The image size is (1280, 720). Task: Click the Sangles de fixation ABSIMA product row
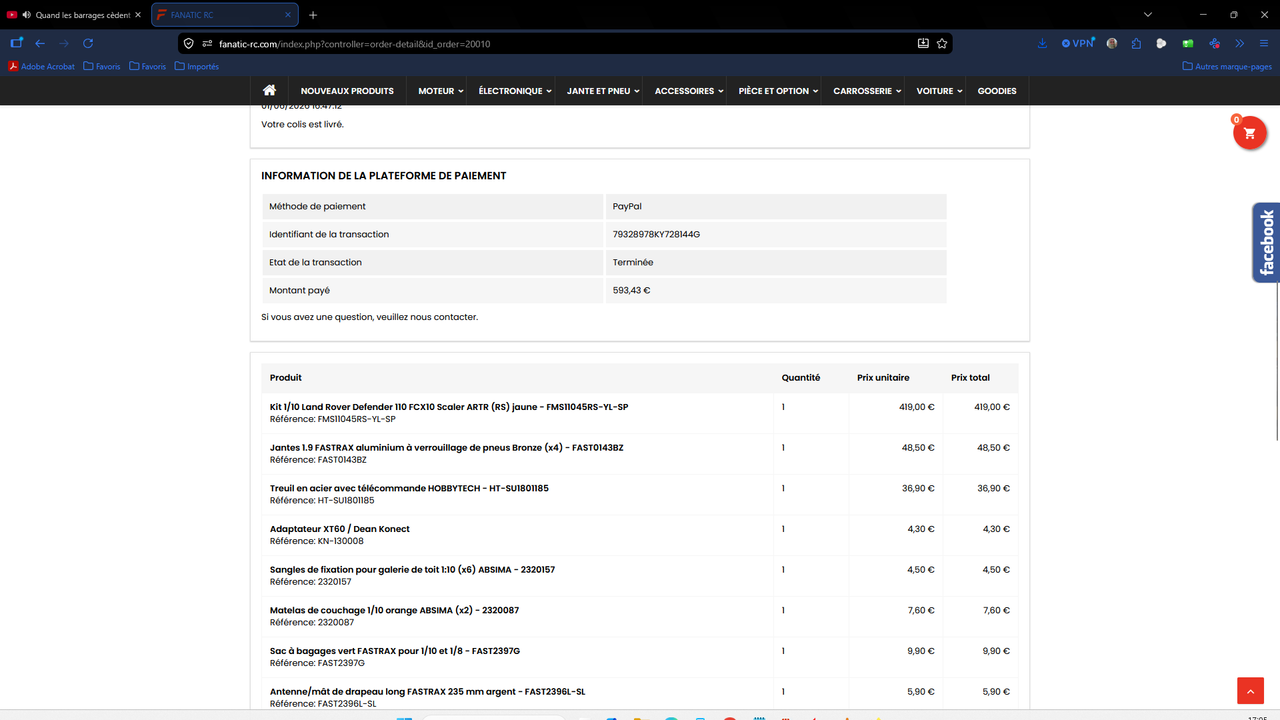click(x=640, y=575)
